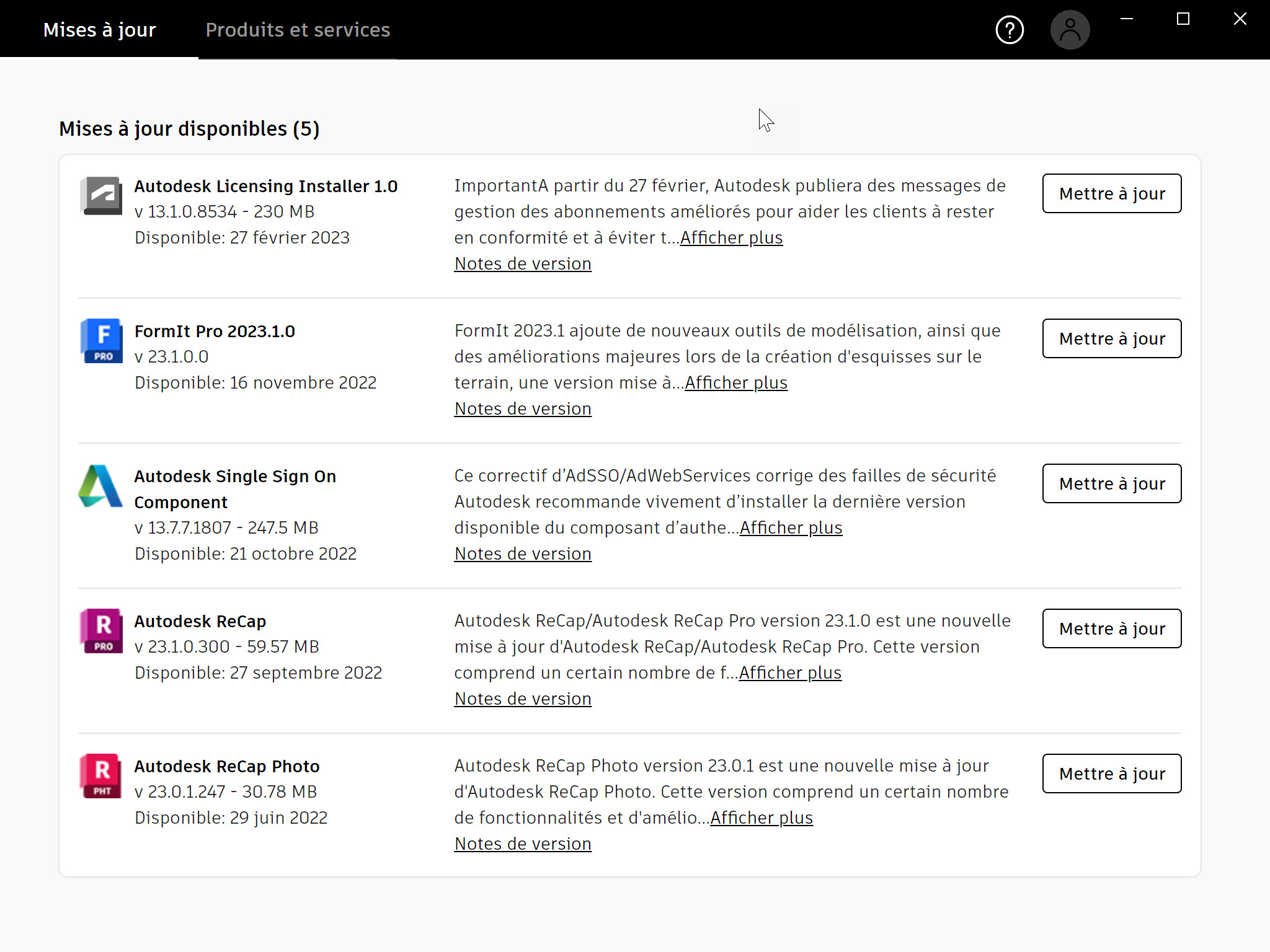Click the Autodesk Licensing Installer icon
The height and width of the screenshot is (952, 1270).
(x=101, y=196)
